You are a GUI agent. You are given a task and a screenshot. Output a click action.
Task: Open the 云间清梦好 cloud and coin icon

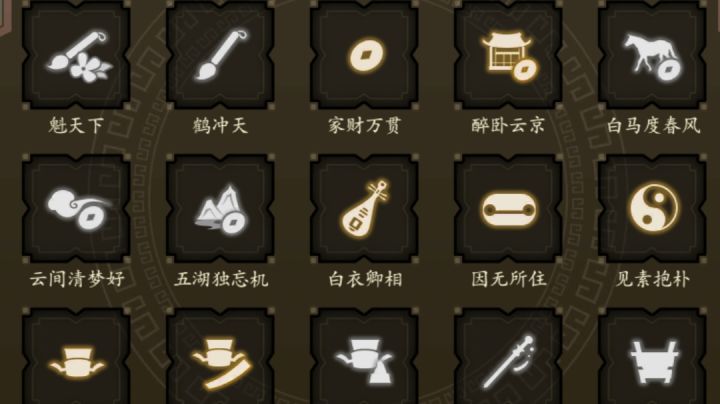(x=76, y=208)
